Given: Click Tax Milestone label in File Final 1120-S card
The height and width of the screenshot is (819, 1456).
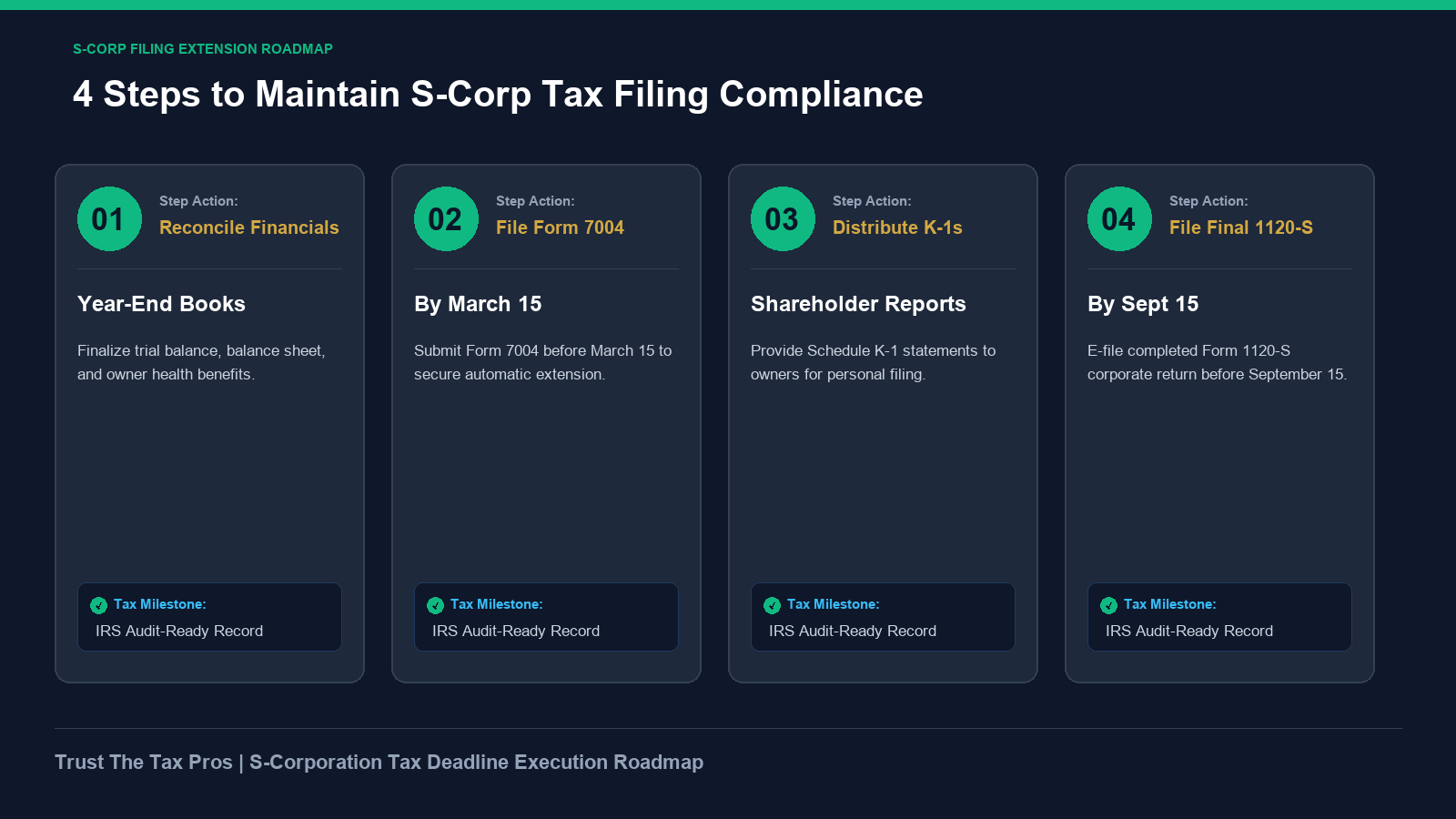Looking at the screenshot, I should tap(1170, 604).
